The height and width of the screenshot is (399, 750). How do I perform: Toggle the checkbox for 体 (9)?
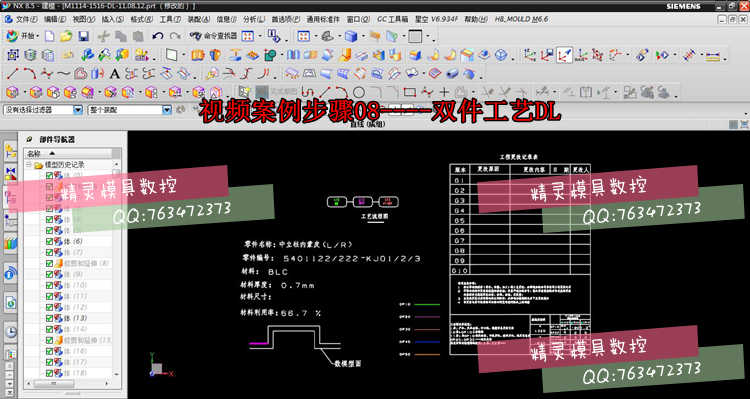[49, 275]
